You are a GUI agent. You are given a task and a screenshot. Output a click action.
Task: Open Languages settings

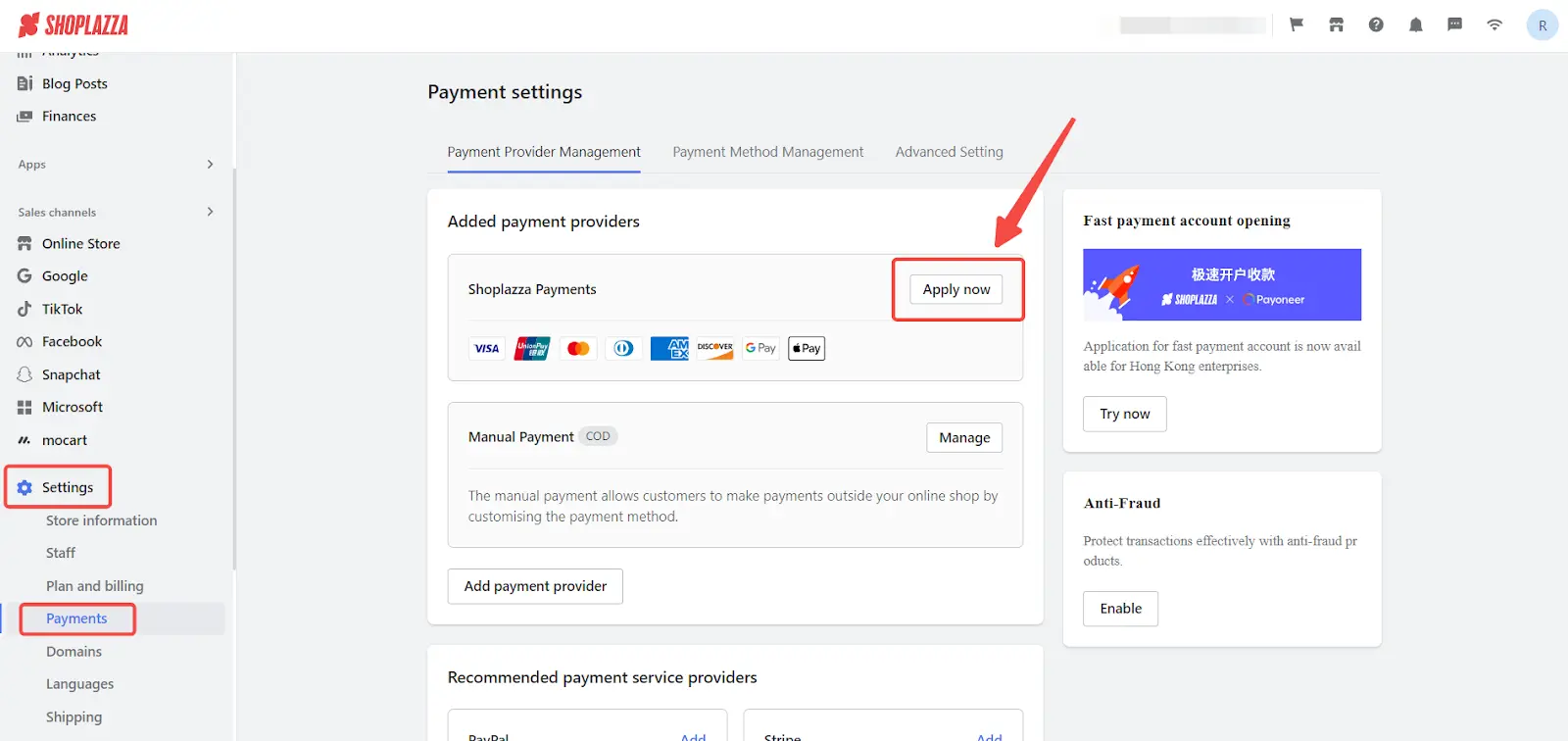(79, 684)
